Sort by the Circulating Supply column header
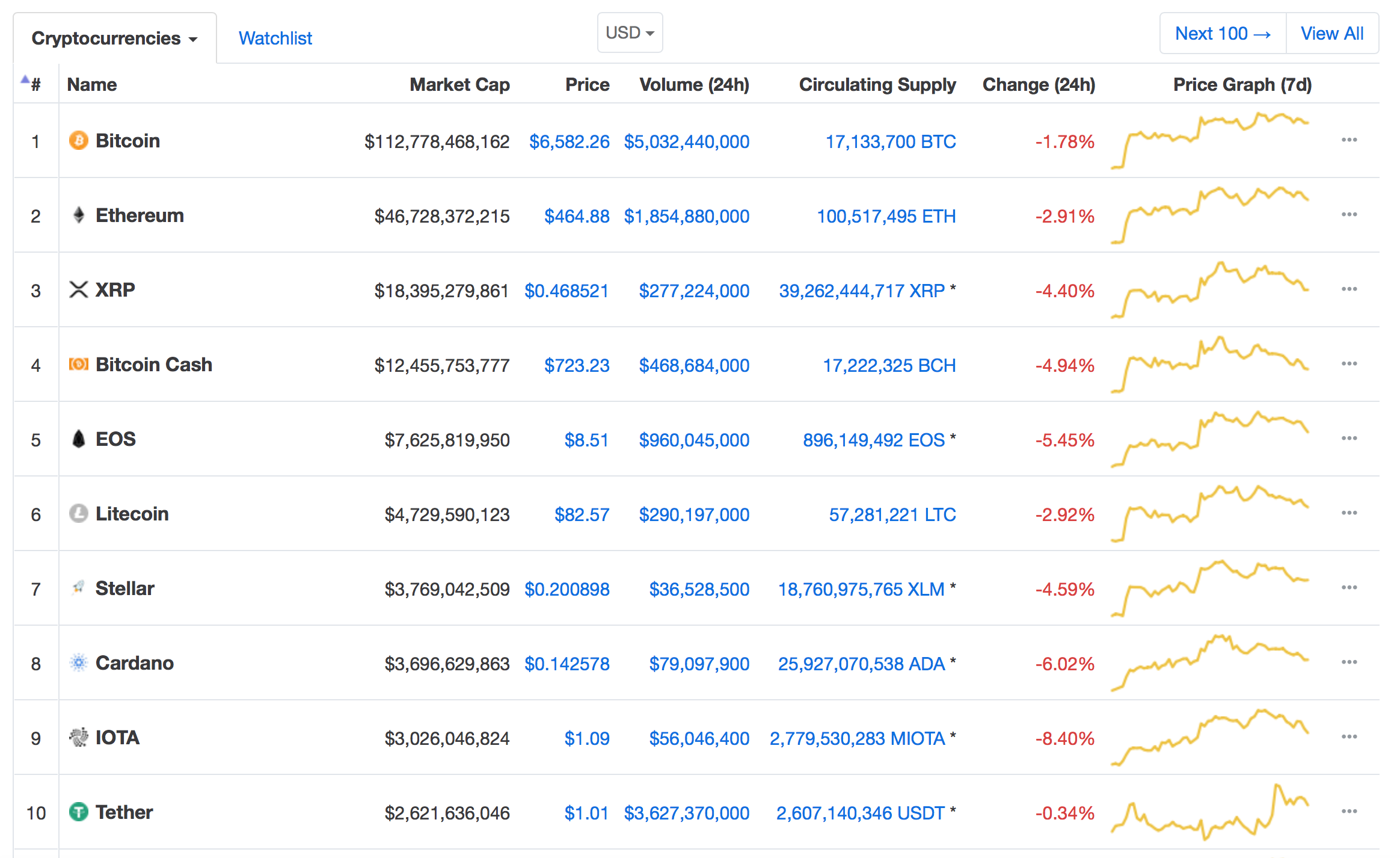The height and width of the screenshot is (858, 1400). (877, 85)
